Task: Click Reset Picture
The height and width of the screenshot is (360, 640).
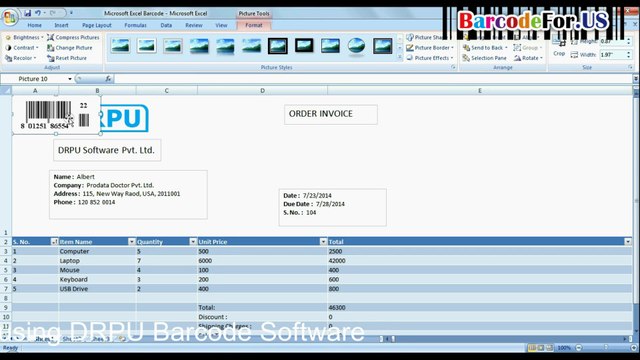Action: pyautogui.click(x=67, y=58)
